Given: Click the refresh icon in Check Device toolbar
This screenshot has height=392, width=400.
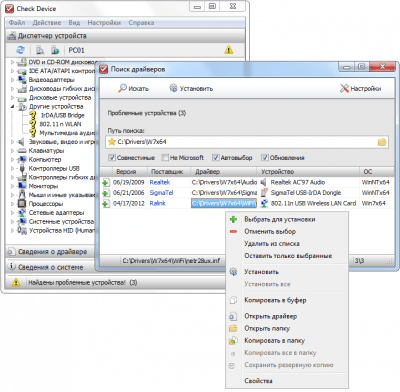Looking at the screenshot, I should tap(20, 50).
